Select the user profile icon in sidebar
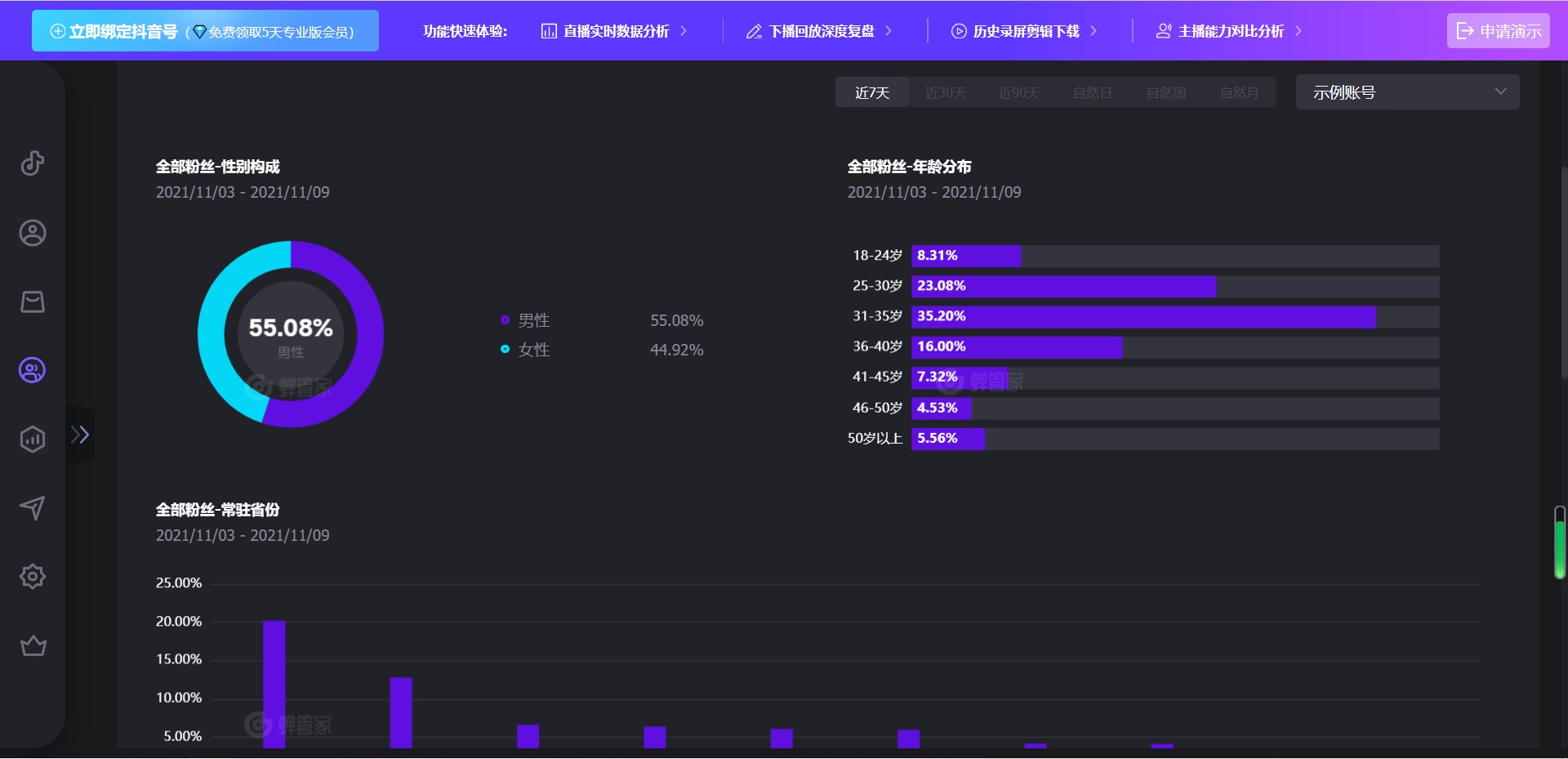The width and height of the screenshot is (1568, 759). tap(32, 233)
